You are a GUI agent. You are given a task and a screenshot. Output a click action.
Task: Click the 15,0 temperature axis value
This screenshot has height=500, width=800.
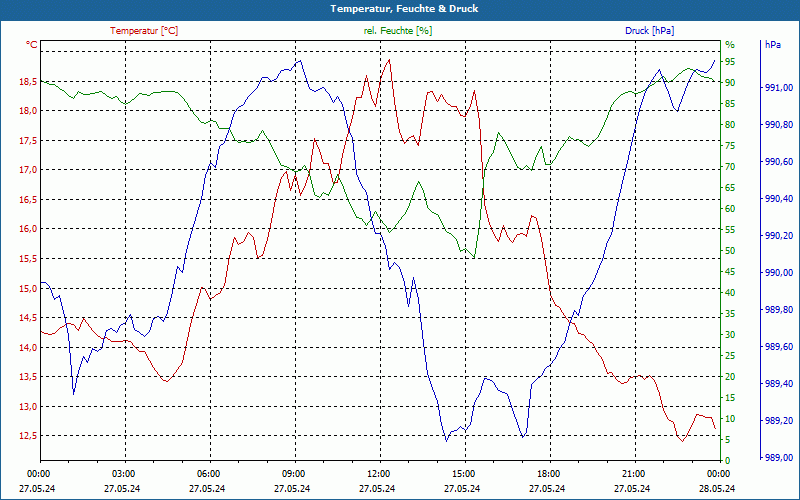tap(28, 288)
